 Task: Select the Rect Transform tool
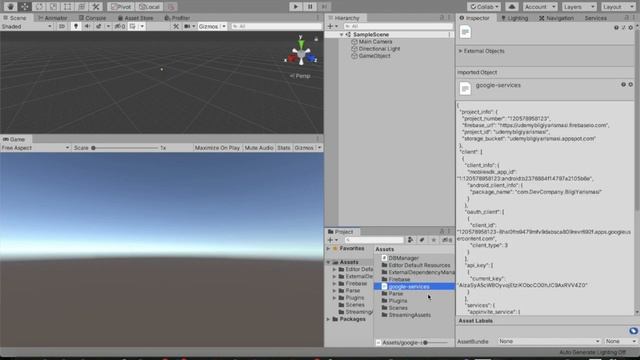[67, 7]
